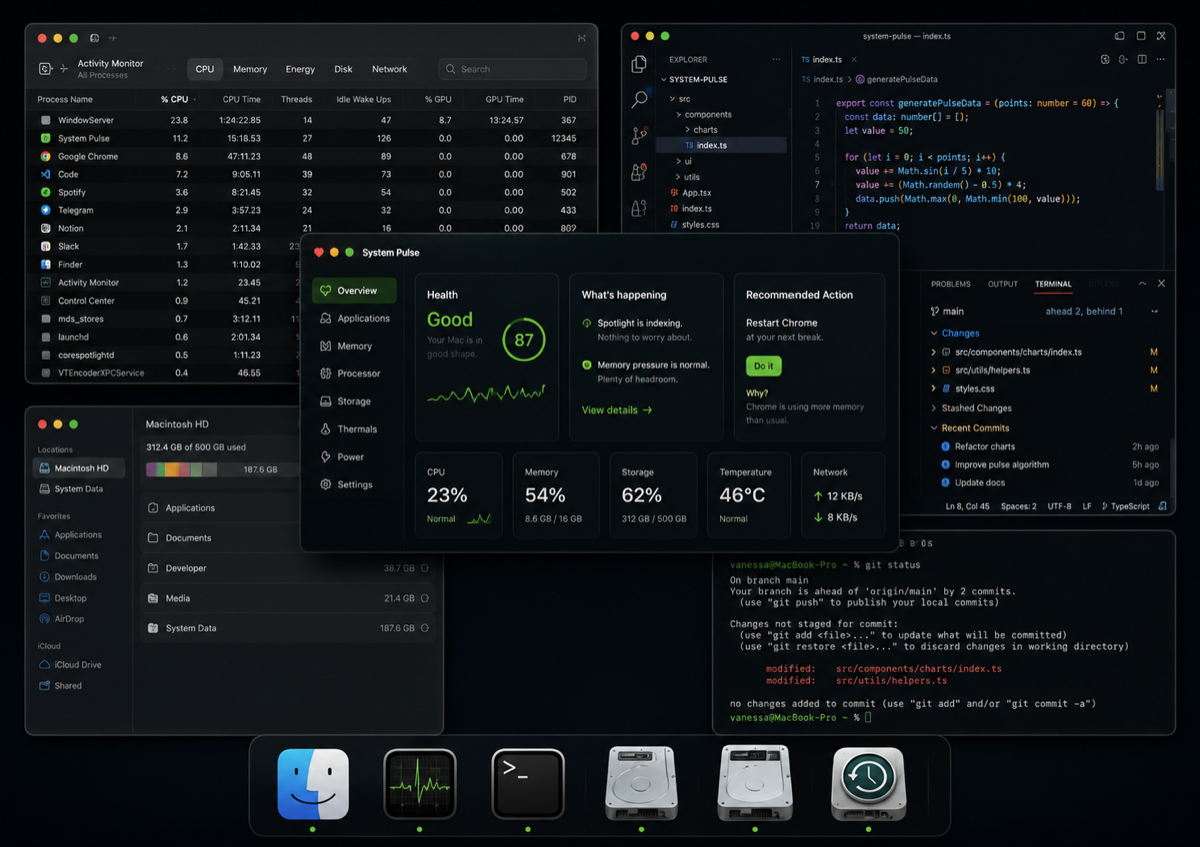Sort by % CPU column header

pos(174,99)
